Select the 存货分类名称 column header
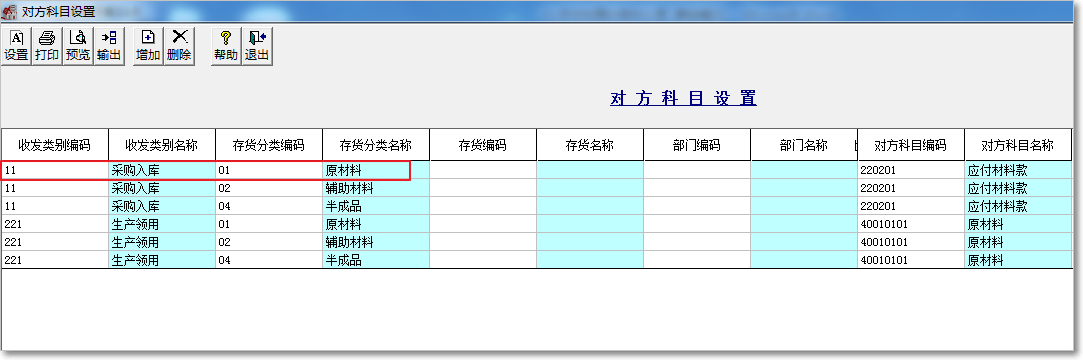The width and height of the screenshot is (1083, 360). [376, 145]
